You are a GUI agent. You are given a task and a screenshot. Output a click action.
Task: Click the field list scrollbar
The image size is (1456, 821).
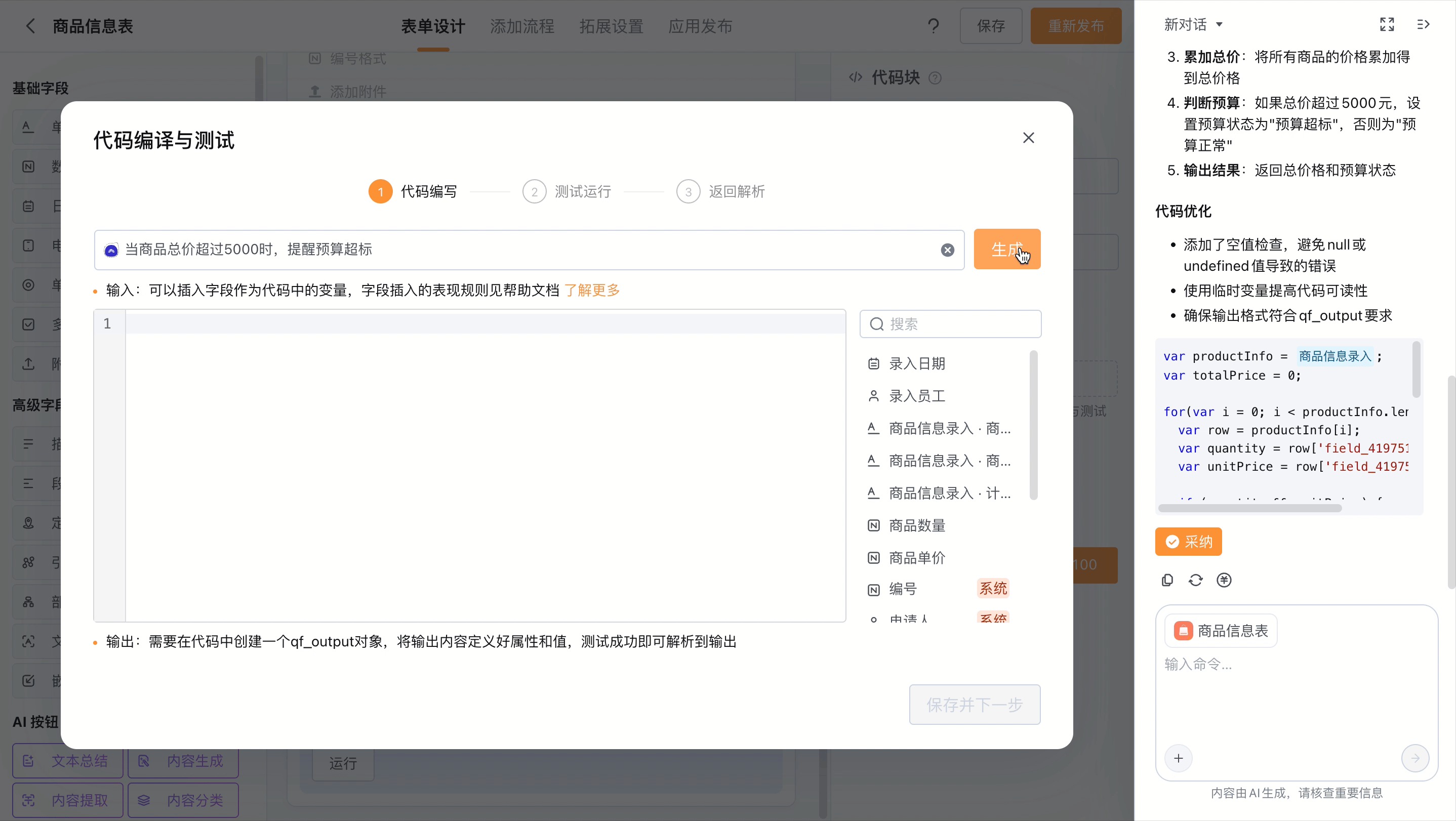click(1034, 425)
